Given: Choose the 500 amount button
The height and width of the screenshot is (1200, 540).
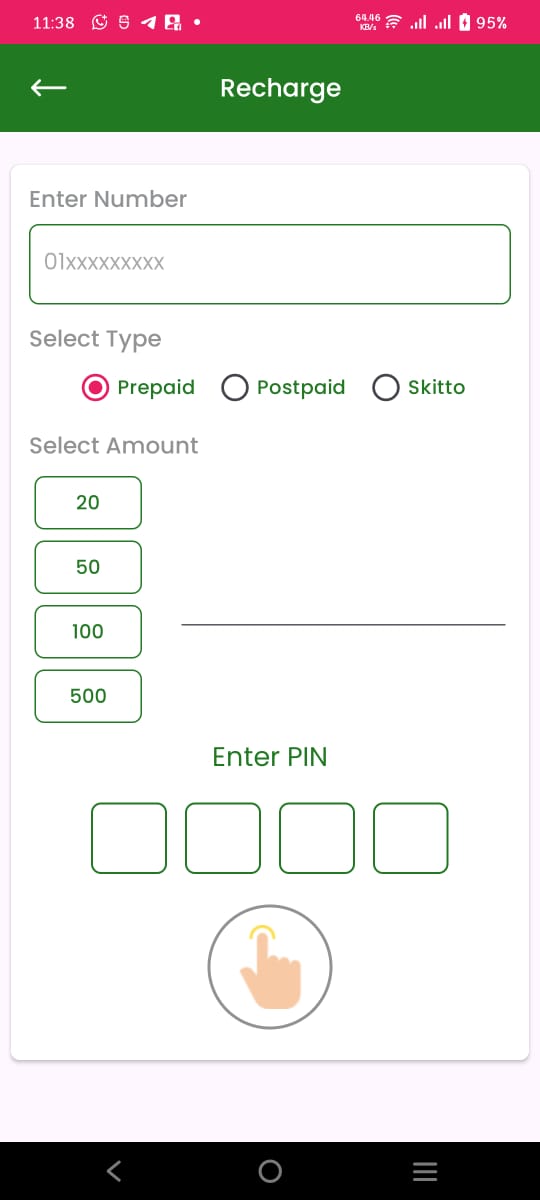Looking at the screenshot, I should 88,696.
